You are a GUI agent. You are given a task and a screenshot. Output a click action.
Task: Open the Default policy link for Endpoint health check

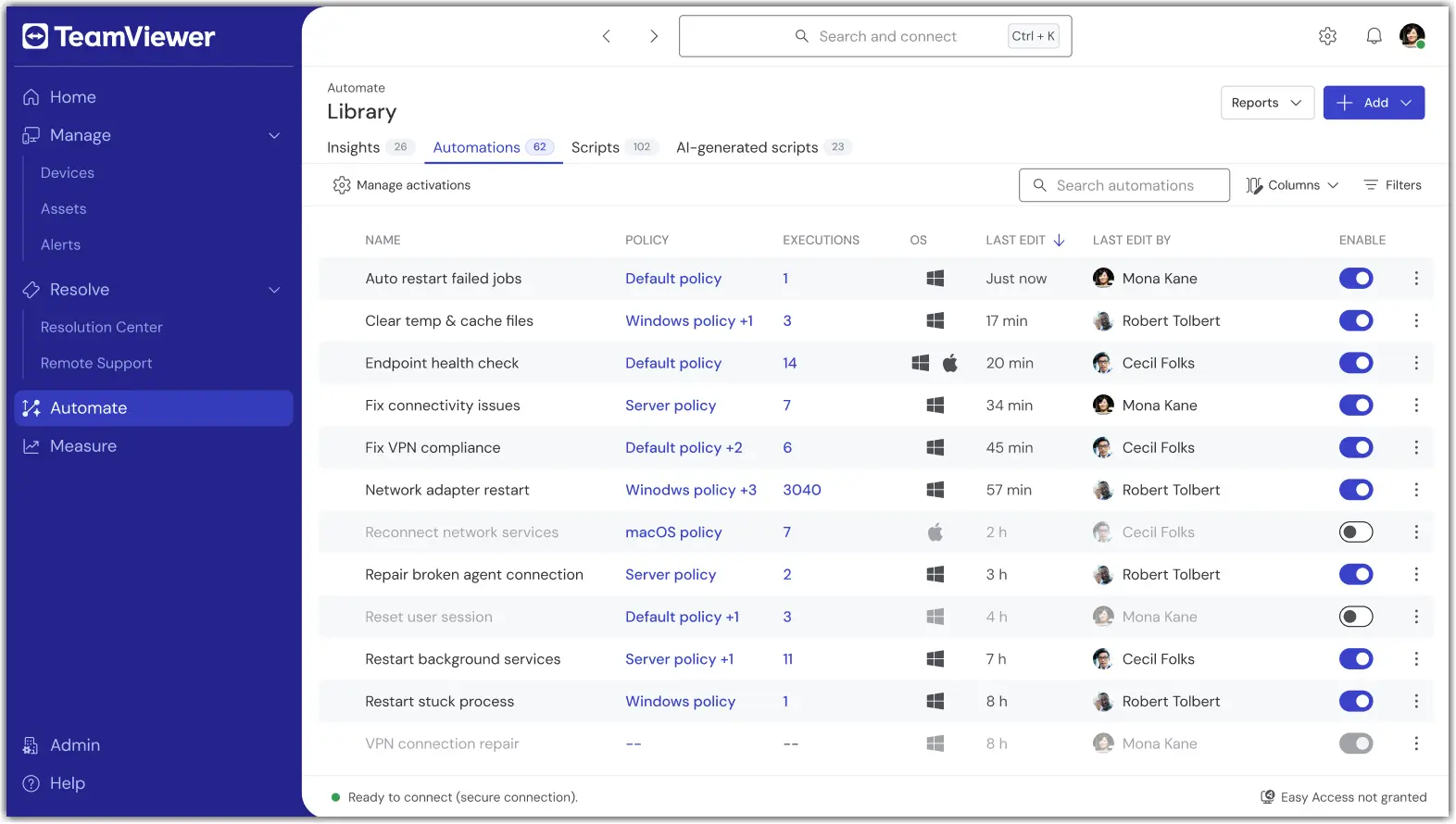(x=673, y=363)
